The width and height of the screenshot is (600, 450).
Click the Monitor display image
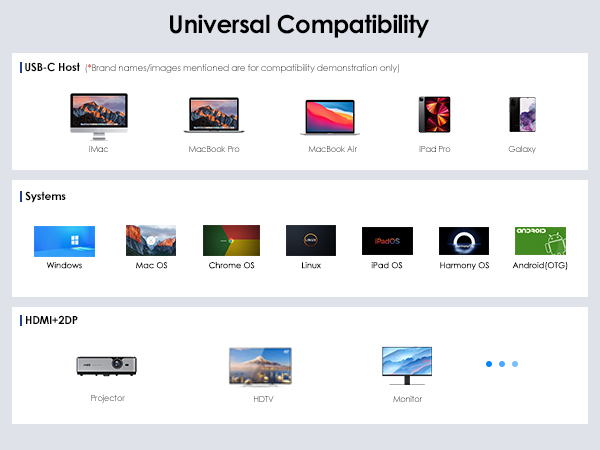[407, 366]
